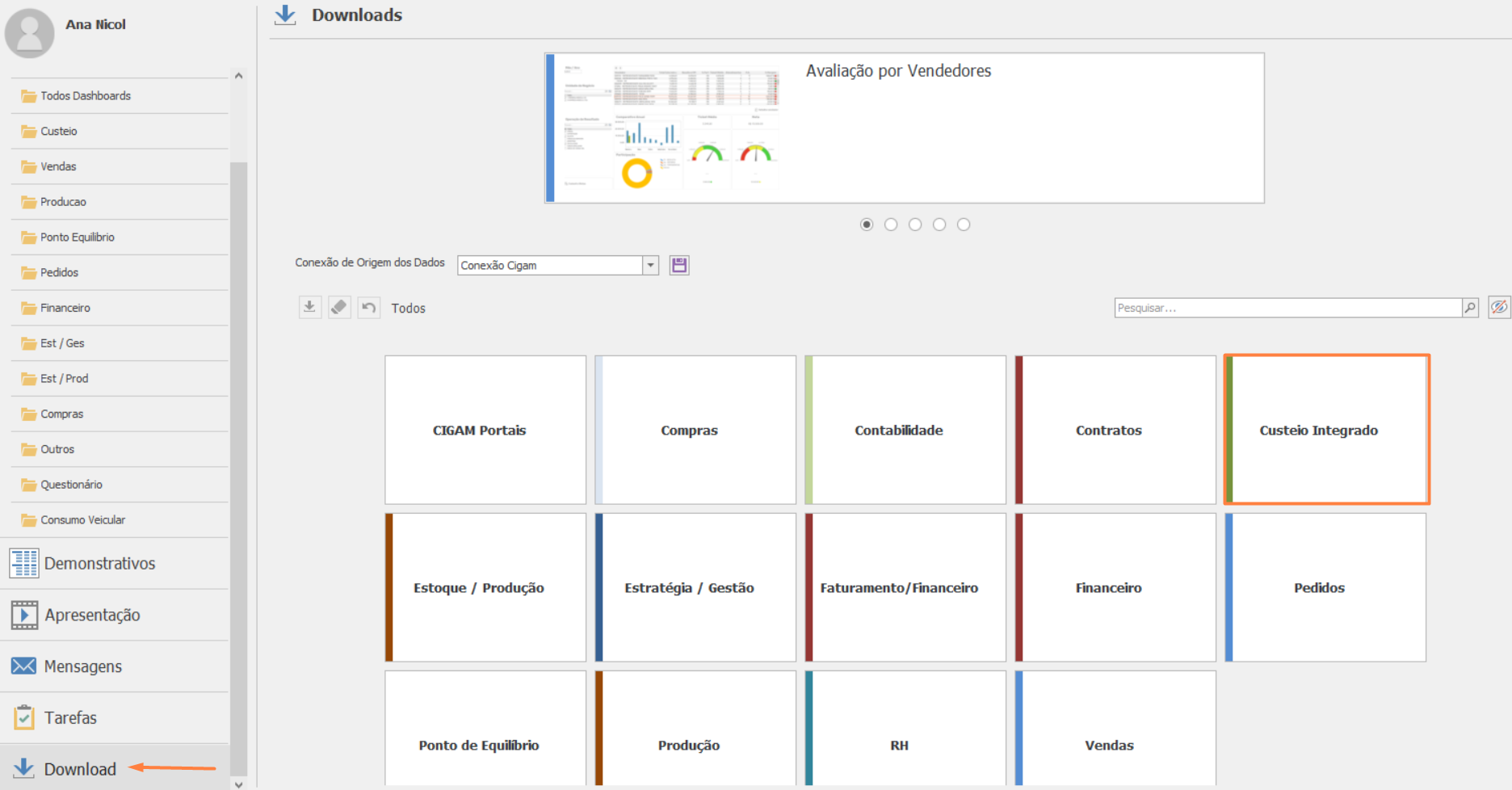Click the magnifier search icon
Viewport: 1512px width, 790px height.
pos(1470,308)
